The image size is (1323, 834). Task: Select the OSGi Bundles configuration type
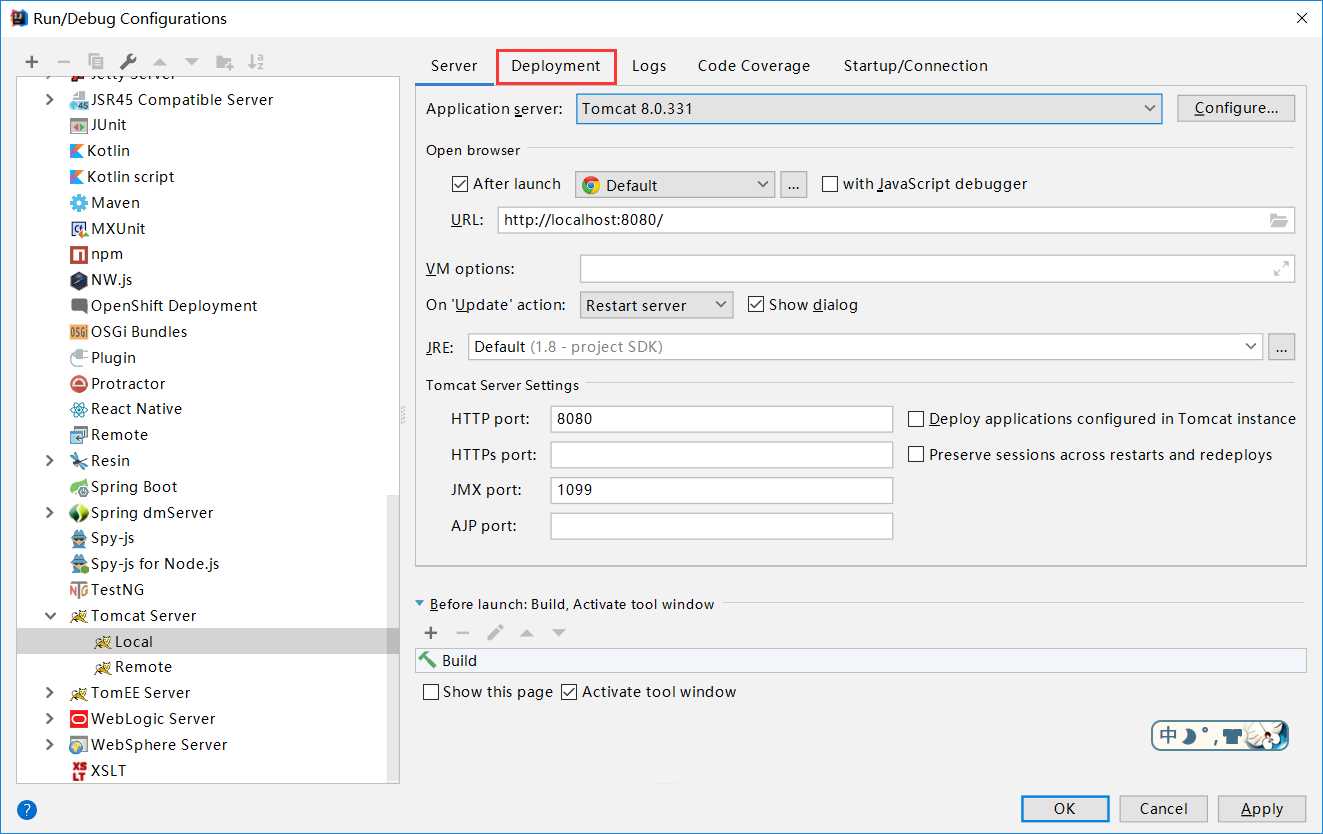pyautogui.click(x=128, y=332)
